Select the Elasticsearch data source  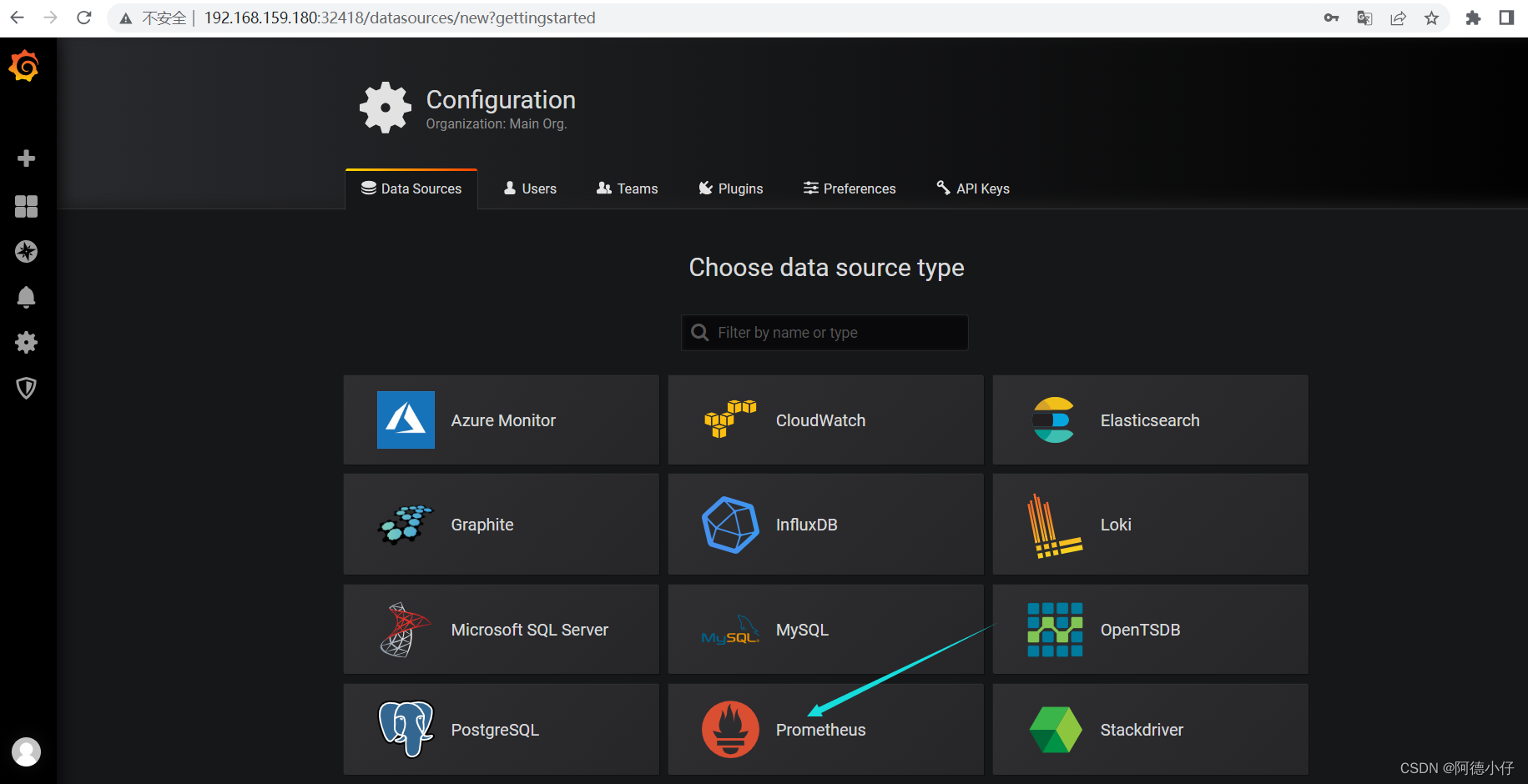pyautogui.click(x=1150, y=420)
